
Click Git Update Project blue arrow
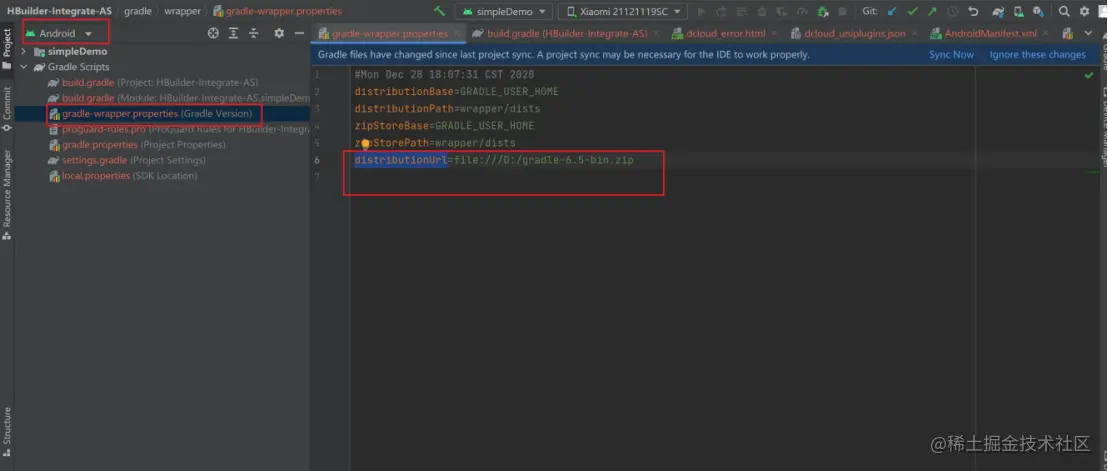tap(892, 11)
